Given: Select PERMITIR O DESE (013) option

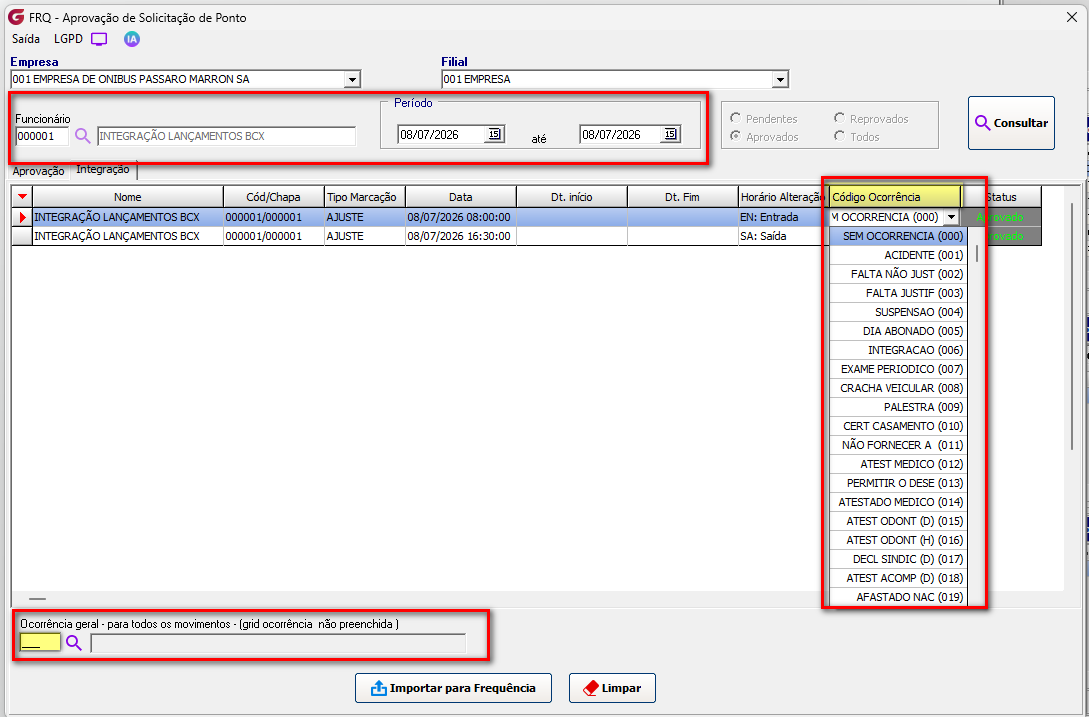Looking at the screenshot, I should (x=898, y=483).
